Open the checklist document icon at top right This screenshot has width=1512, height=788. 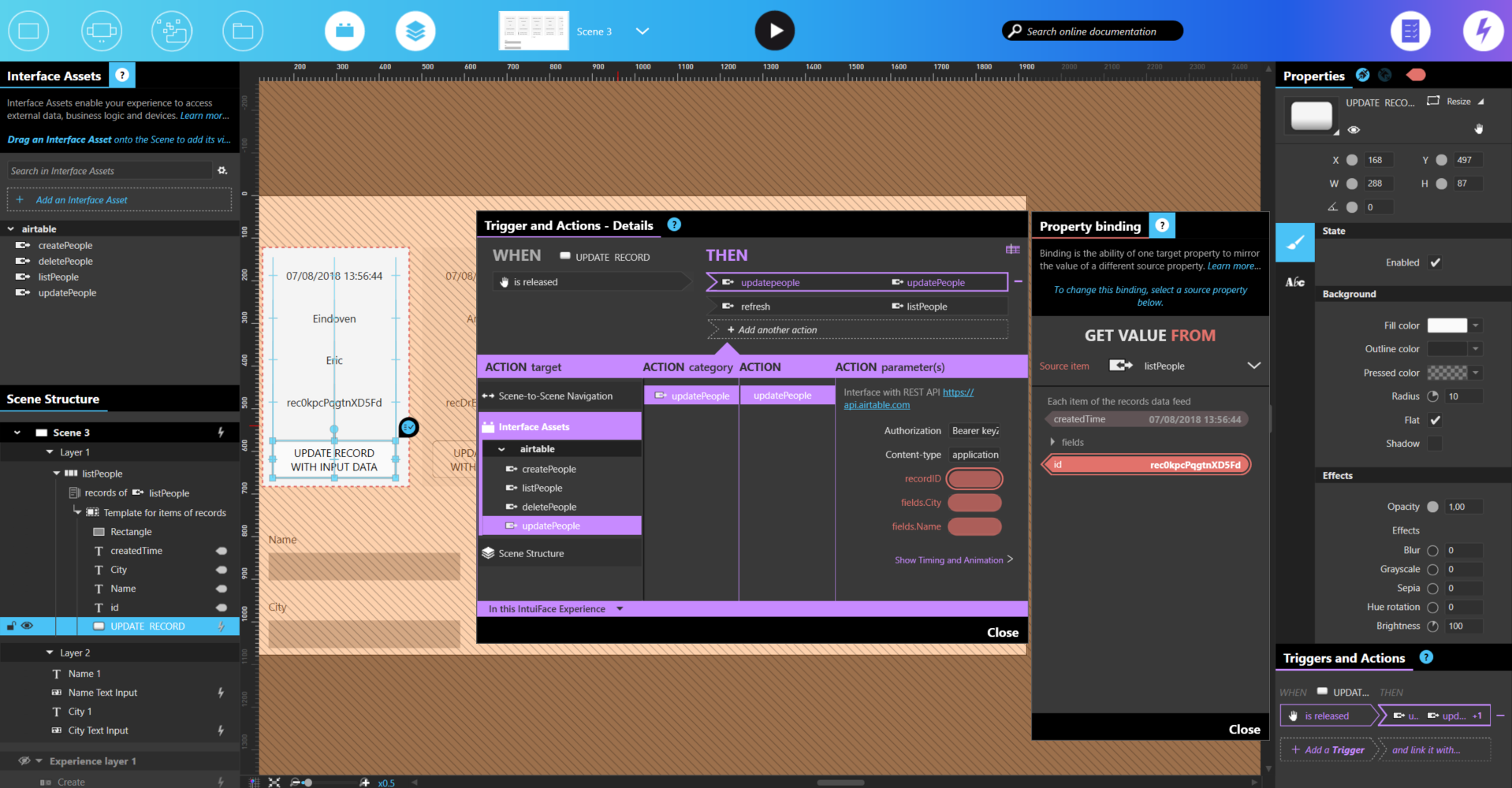tap(1411, 31)
